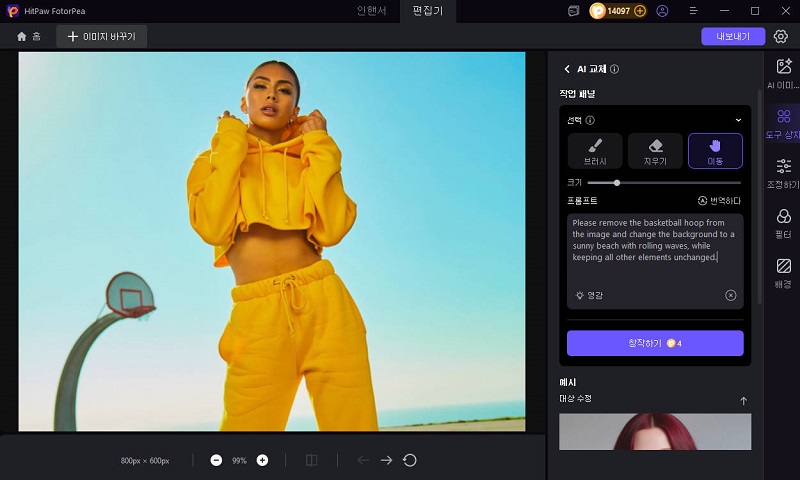The height and width of the screenshot is (480, 800).
Task: Go back using the AI 교체 back arrow
Action: point(567,69)
